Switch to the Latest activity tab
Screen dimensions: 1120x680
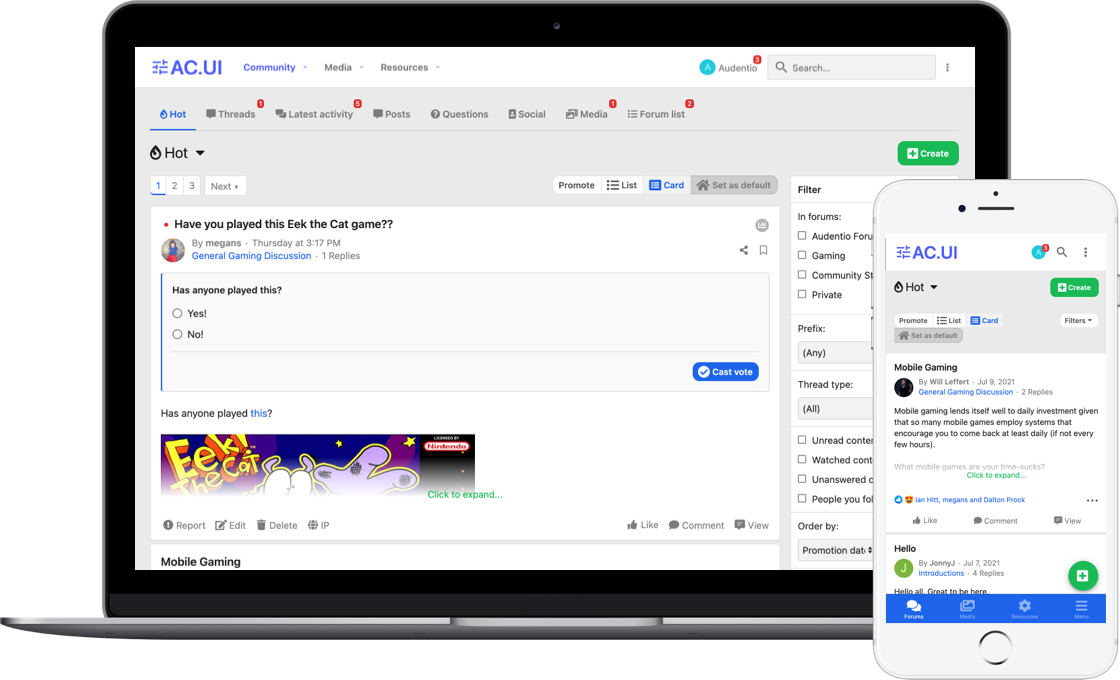point(315,114)
